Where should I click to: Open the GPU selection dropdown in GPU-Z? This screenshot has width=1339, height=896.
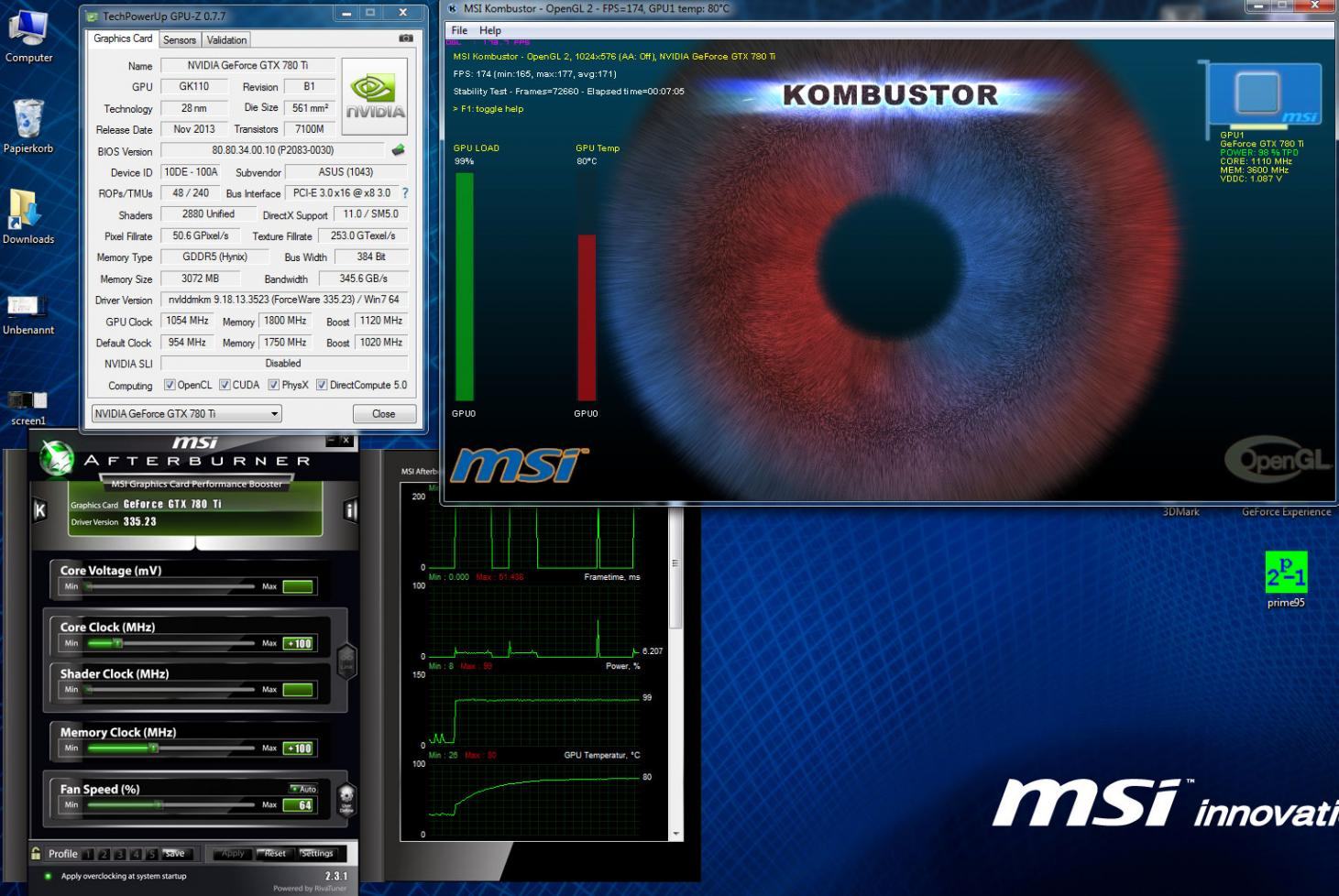click(x=186, y=414)
